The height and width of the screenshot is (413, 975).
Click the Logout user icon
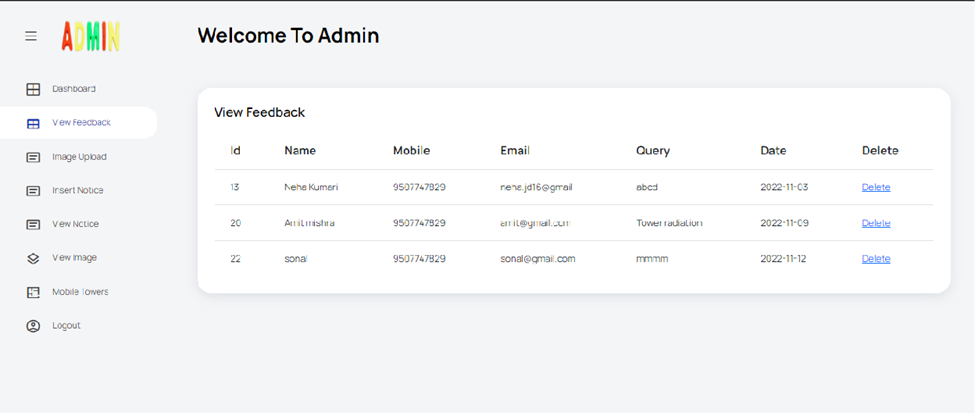(x=33, y=326)
